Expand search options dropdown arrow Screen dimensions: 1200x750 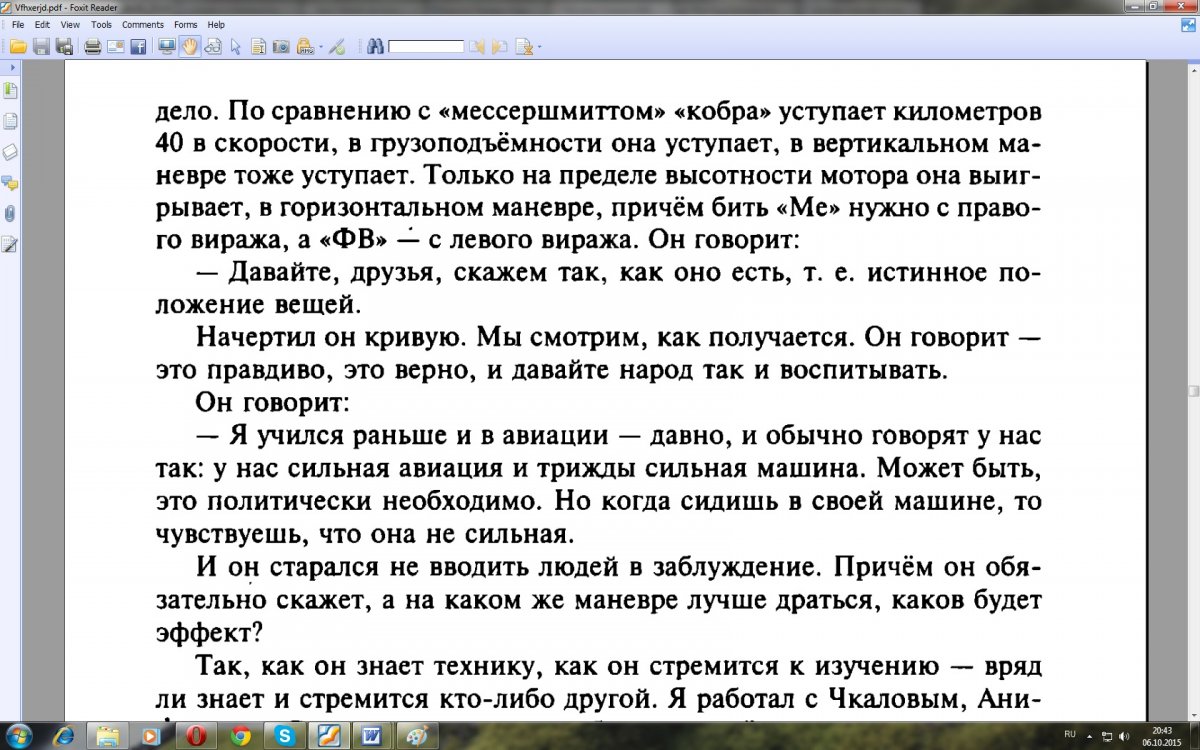coord(540,47)
